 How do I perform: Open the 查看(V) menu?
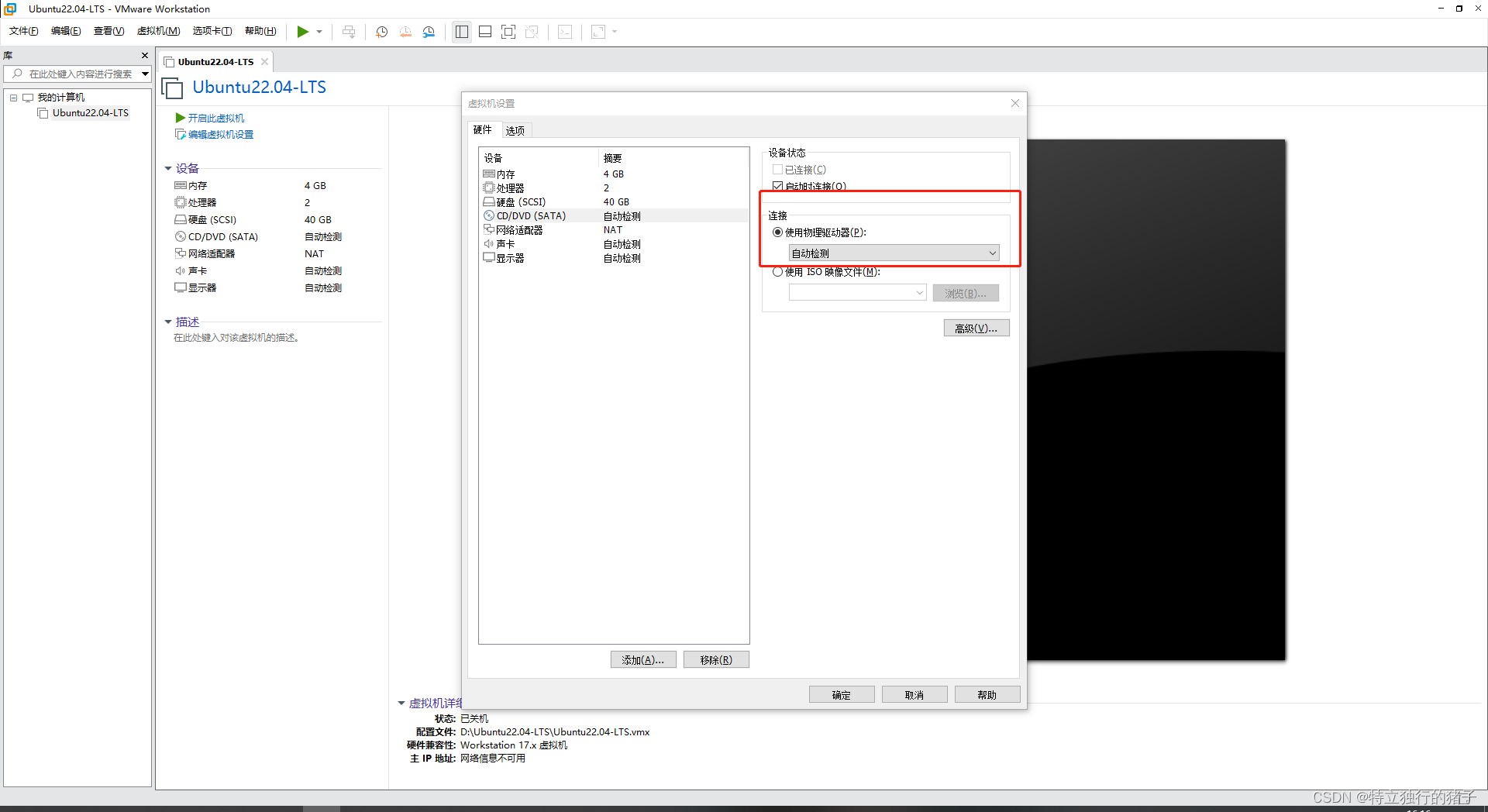tap(108, 31)
